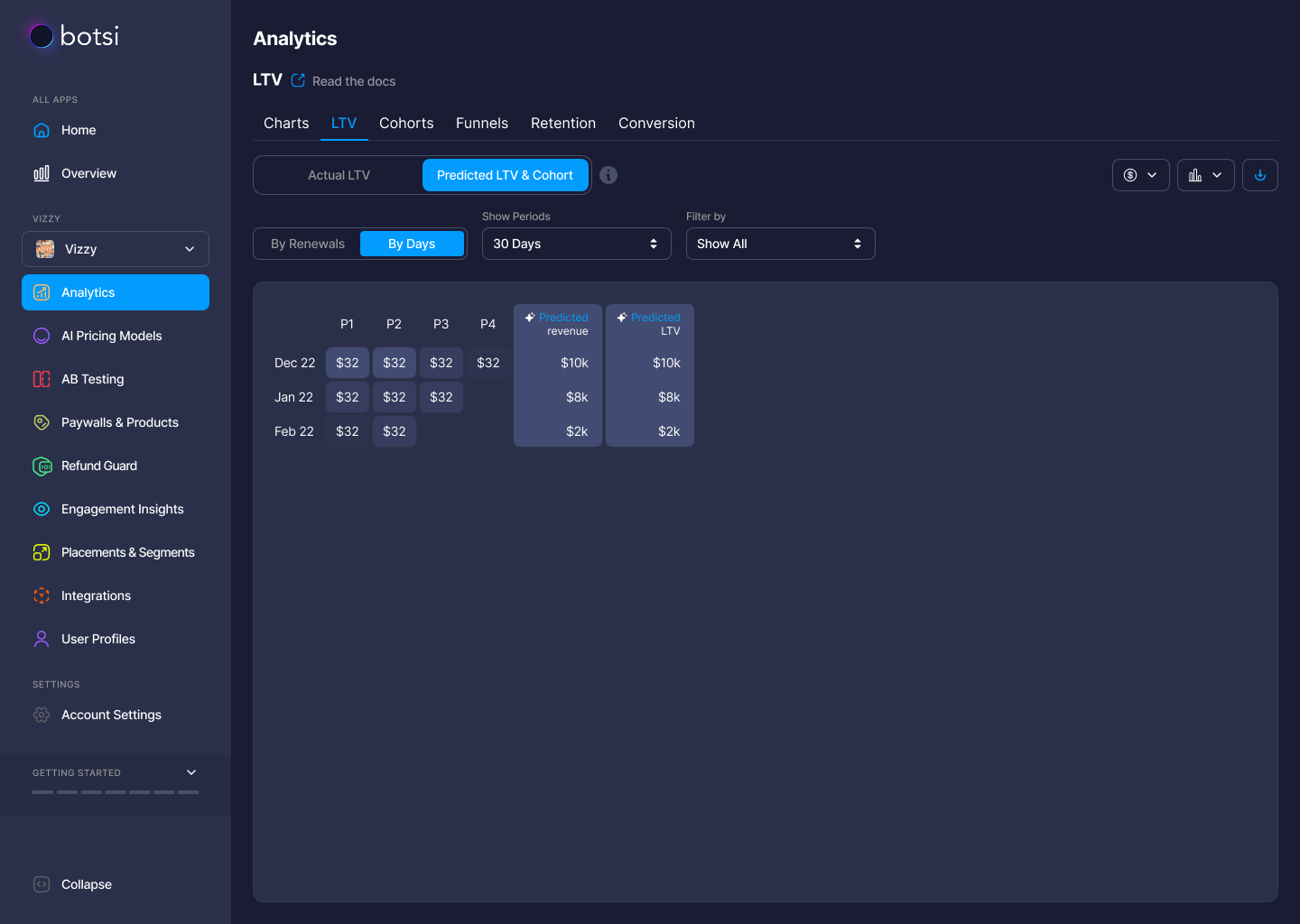Click the Getting Started progress bar
Image resolution: width=1300 pixels, height=924 pixels.
pos(116,791)
